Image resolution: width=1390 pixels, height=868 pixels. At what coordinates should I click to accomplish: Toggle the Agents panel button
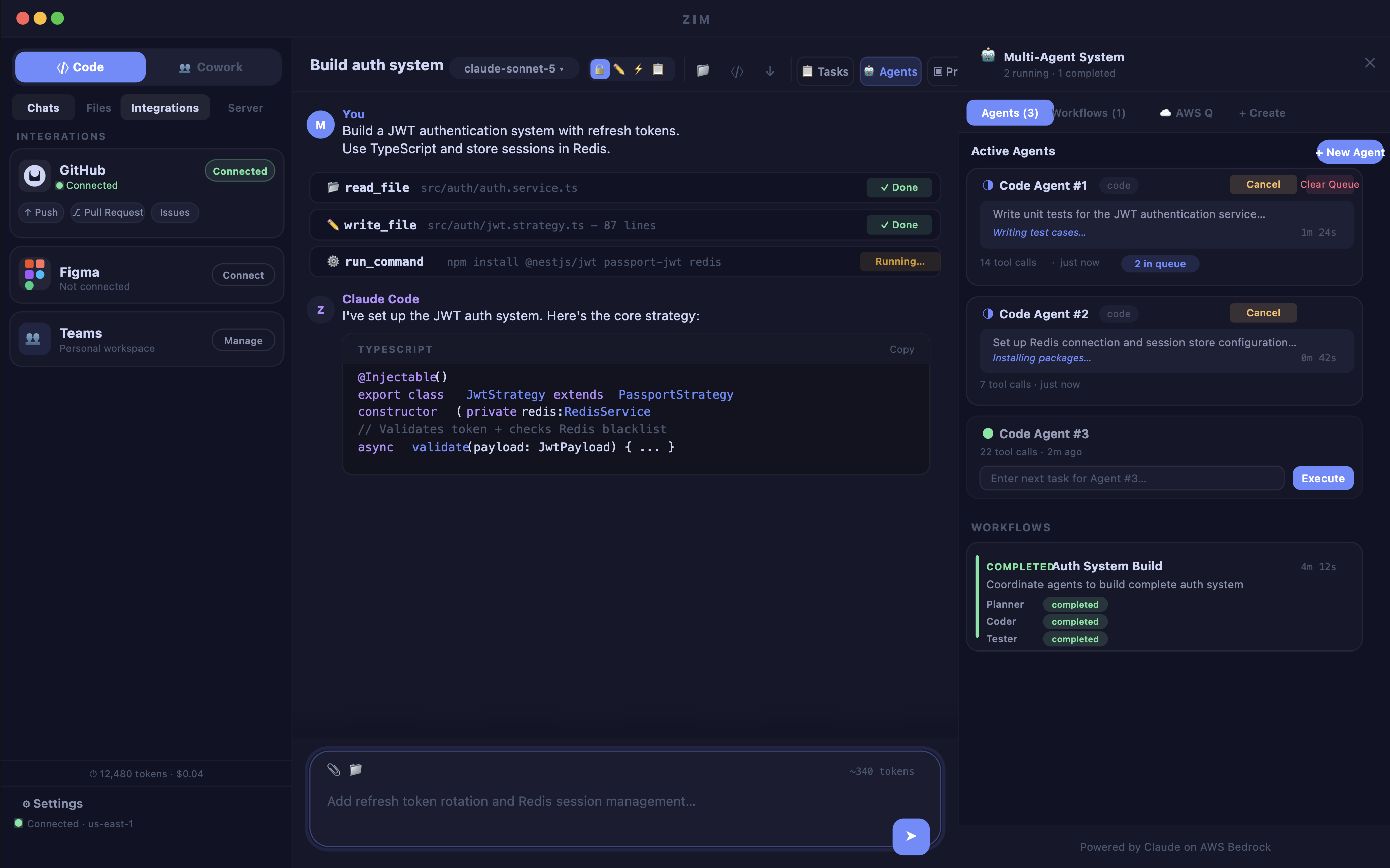890,71
